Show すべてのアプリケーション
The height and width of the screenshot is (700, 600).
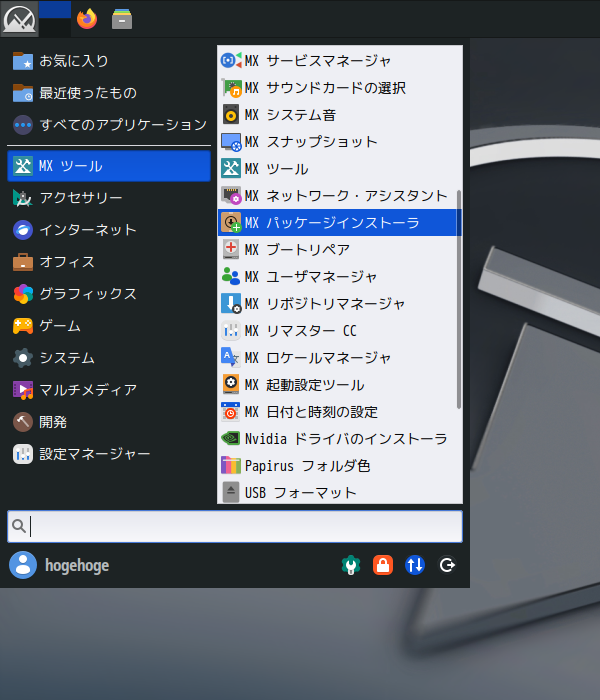click(122, 125)
